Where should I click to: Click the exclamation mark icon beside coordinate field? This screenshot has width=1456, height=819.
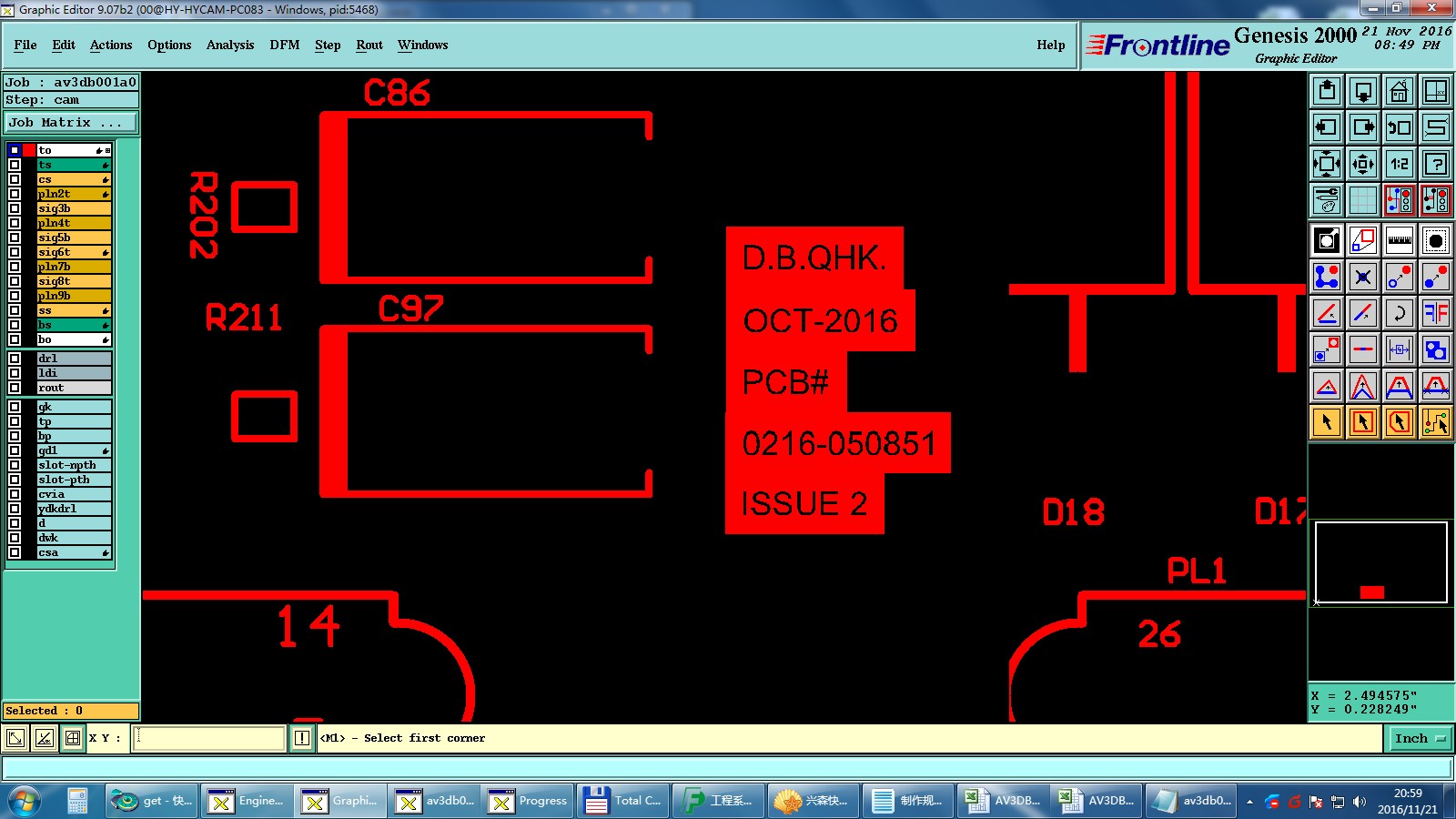tap(302, 738)
